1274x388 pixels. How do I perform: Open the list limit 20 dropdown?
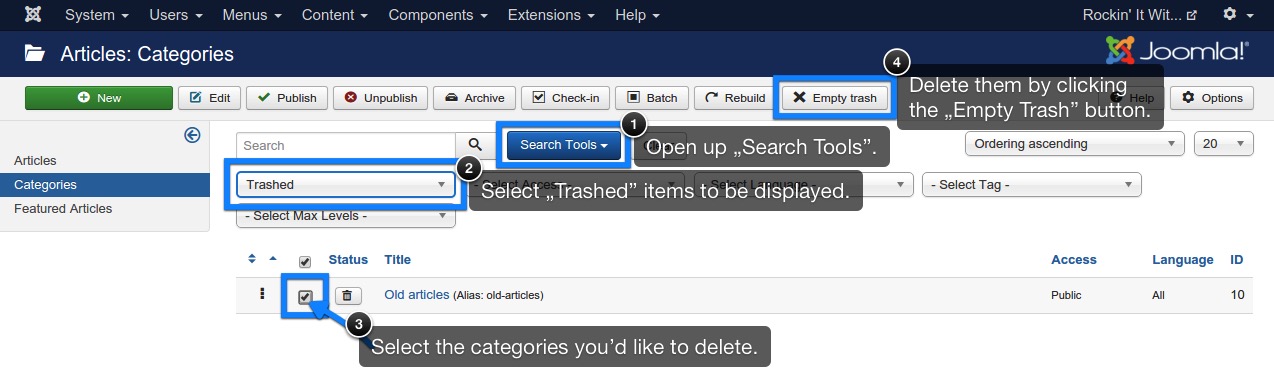pos(1224,144)
